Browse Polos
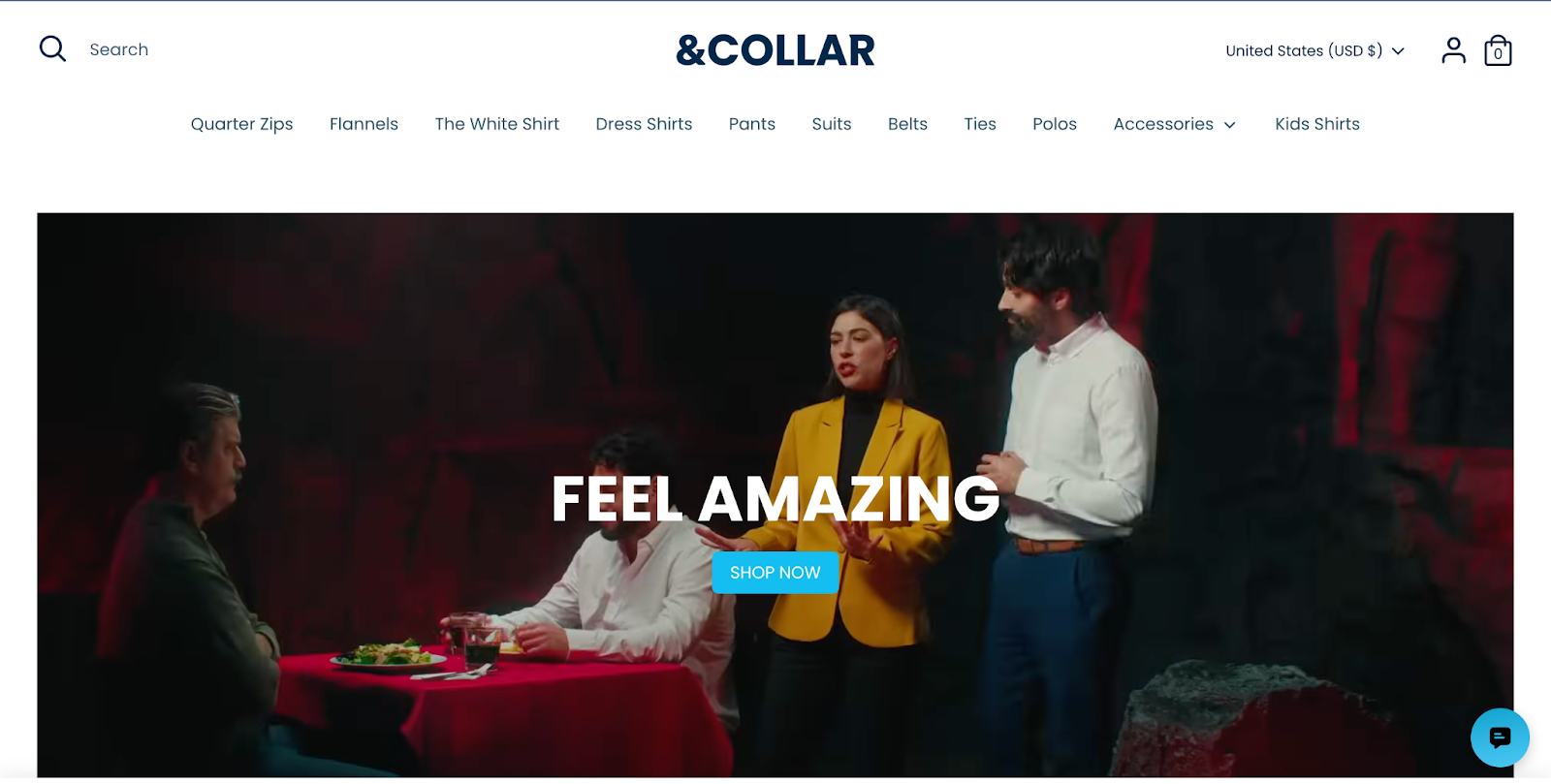 coord(1055,124)
